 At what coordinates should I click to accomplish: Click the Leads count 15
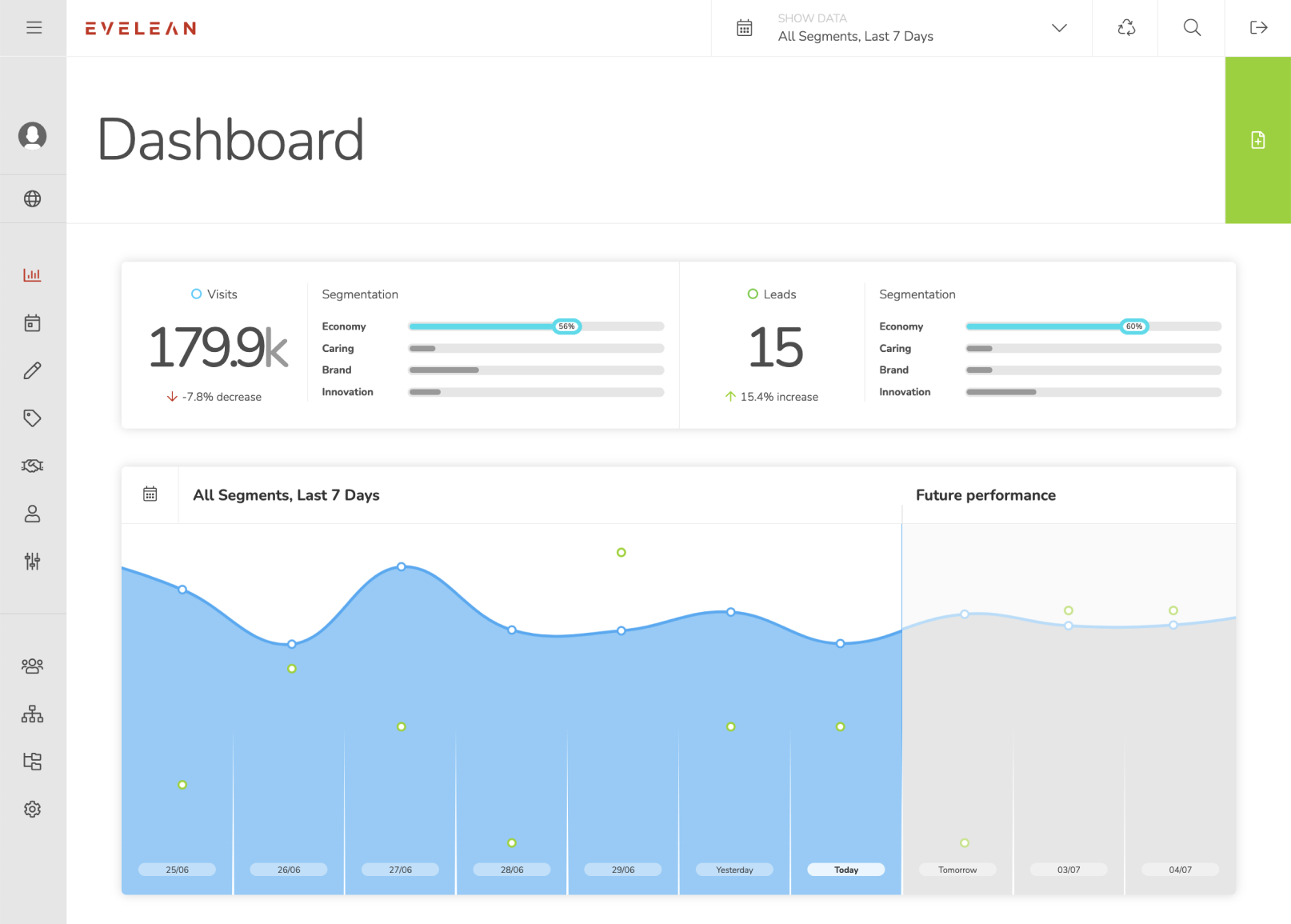[x=775, y=348]
